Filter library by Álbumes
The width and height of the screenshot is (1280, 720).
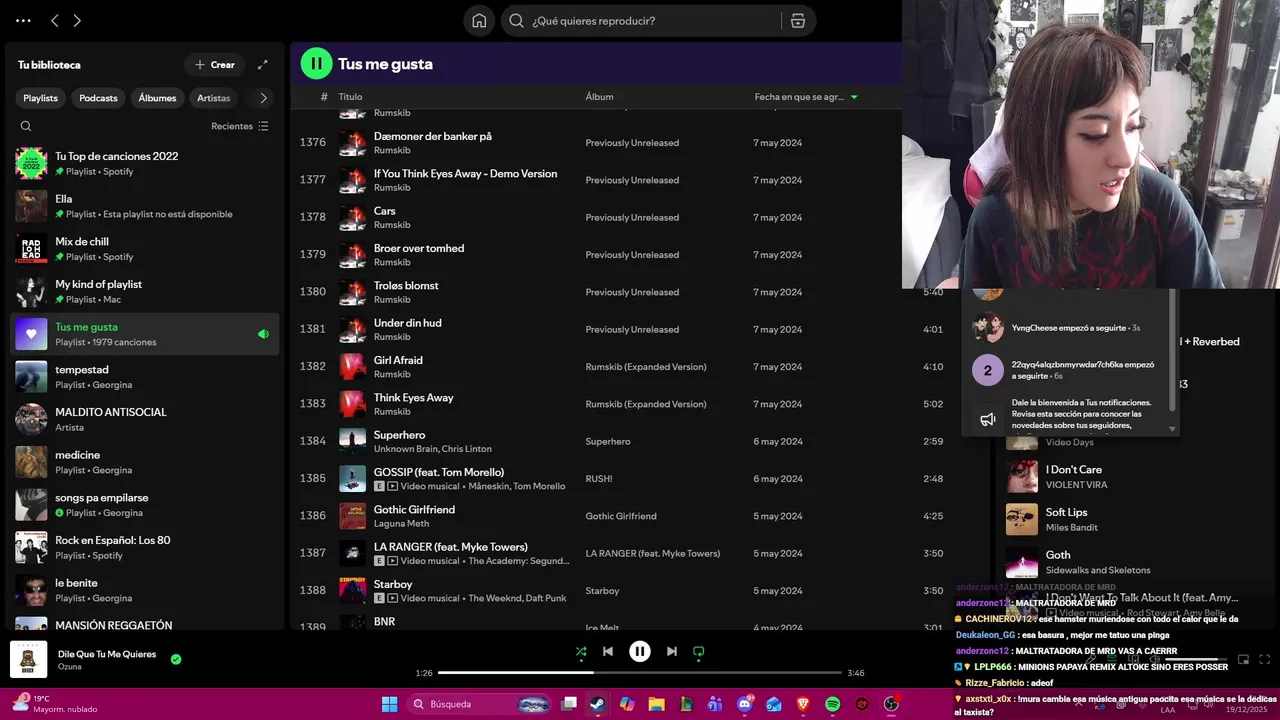(x=157, y=98)
